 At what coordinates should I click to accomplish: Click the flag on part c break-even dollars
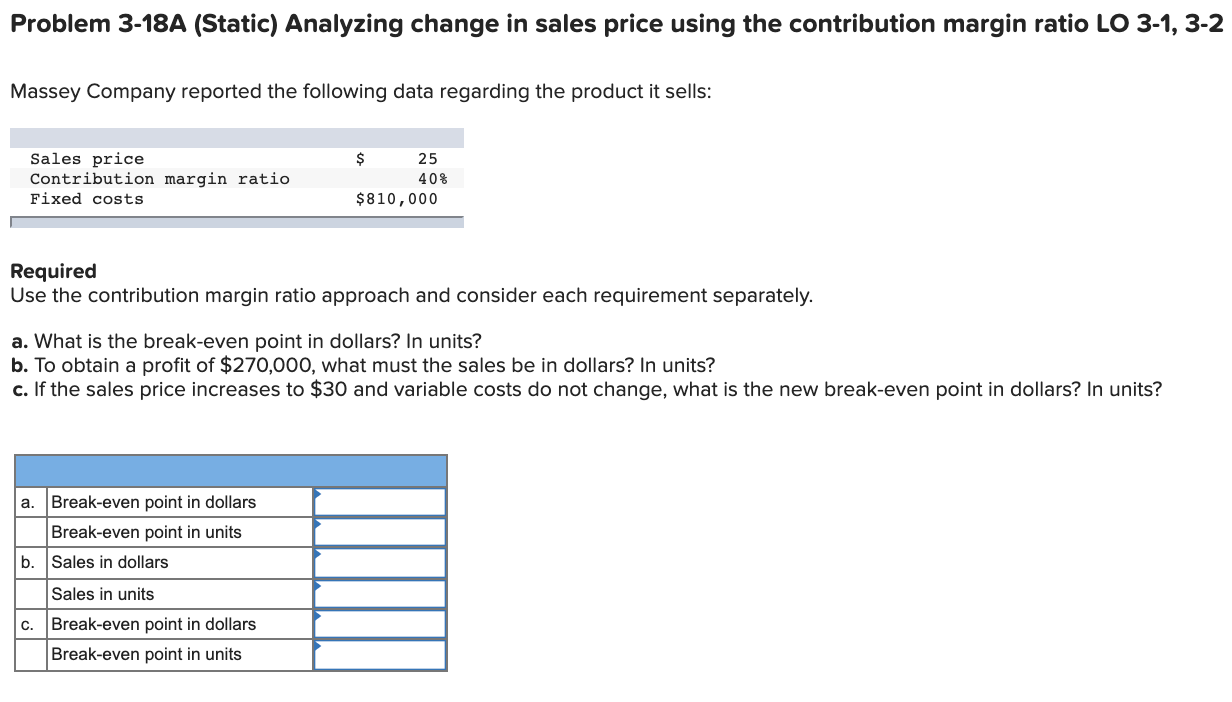318,618
